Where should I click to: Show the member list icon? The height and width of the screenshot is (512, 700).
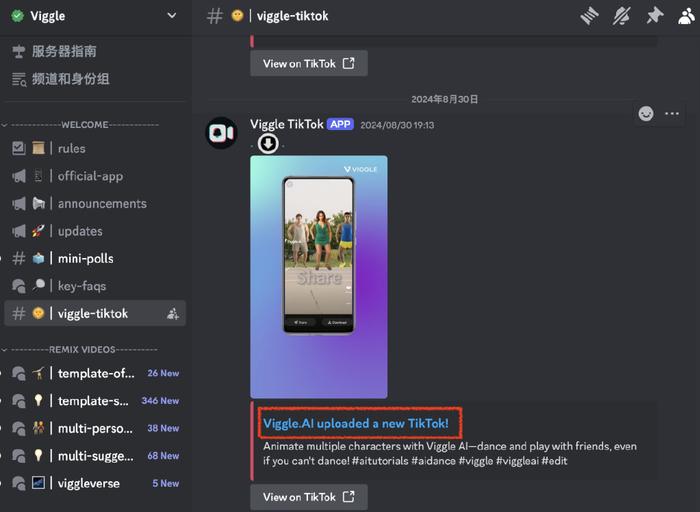coord(688,17)
